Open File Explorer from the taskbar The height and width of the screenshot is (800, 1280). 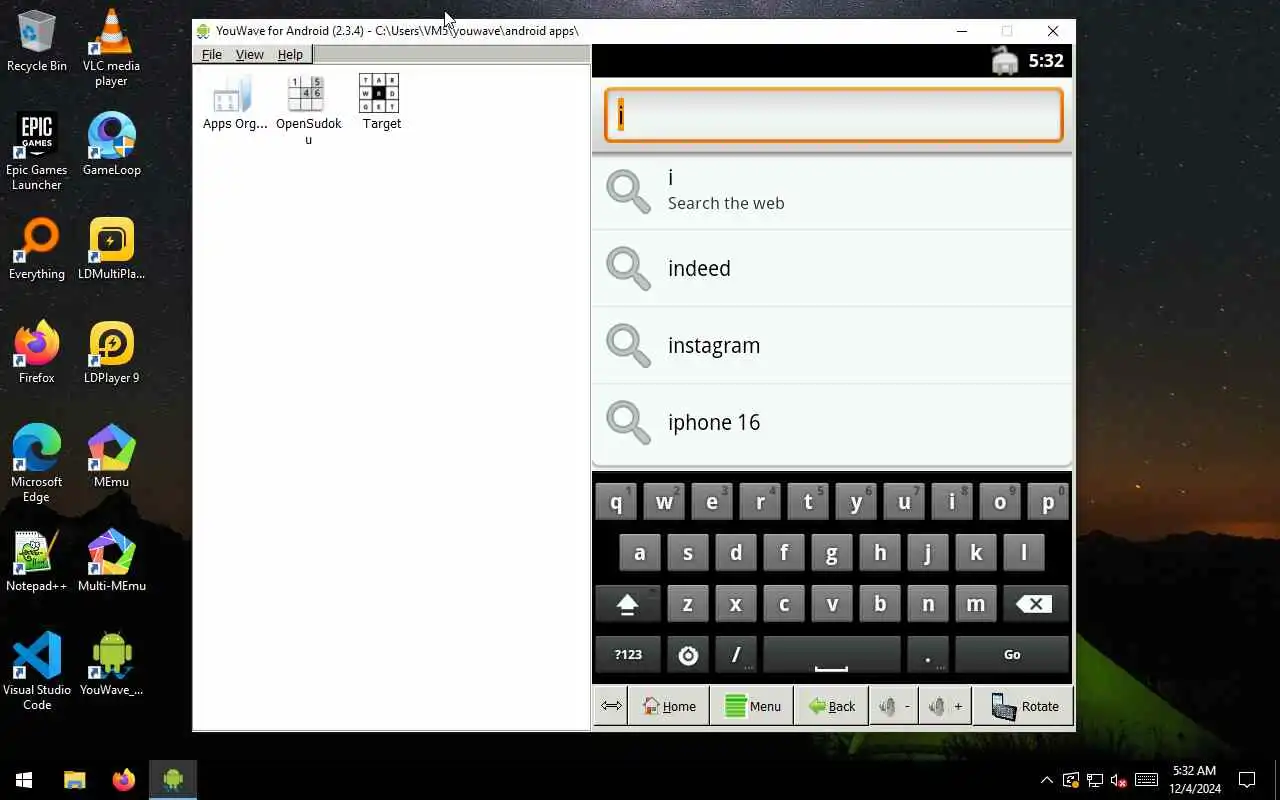(x=75, y=780)
